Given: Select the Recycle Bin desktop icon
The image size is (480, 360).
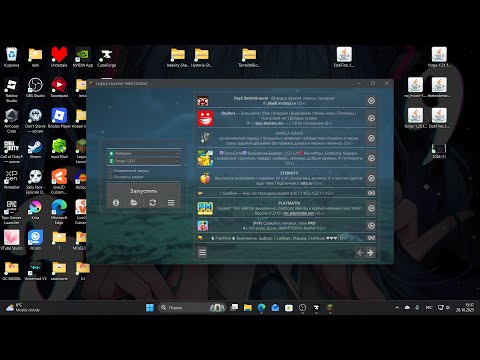Looking at the screenshot, I should (x=11, y=57).
